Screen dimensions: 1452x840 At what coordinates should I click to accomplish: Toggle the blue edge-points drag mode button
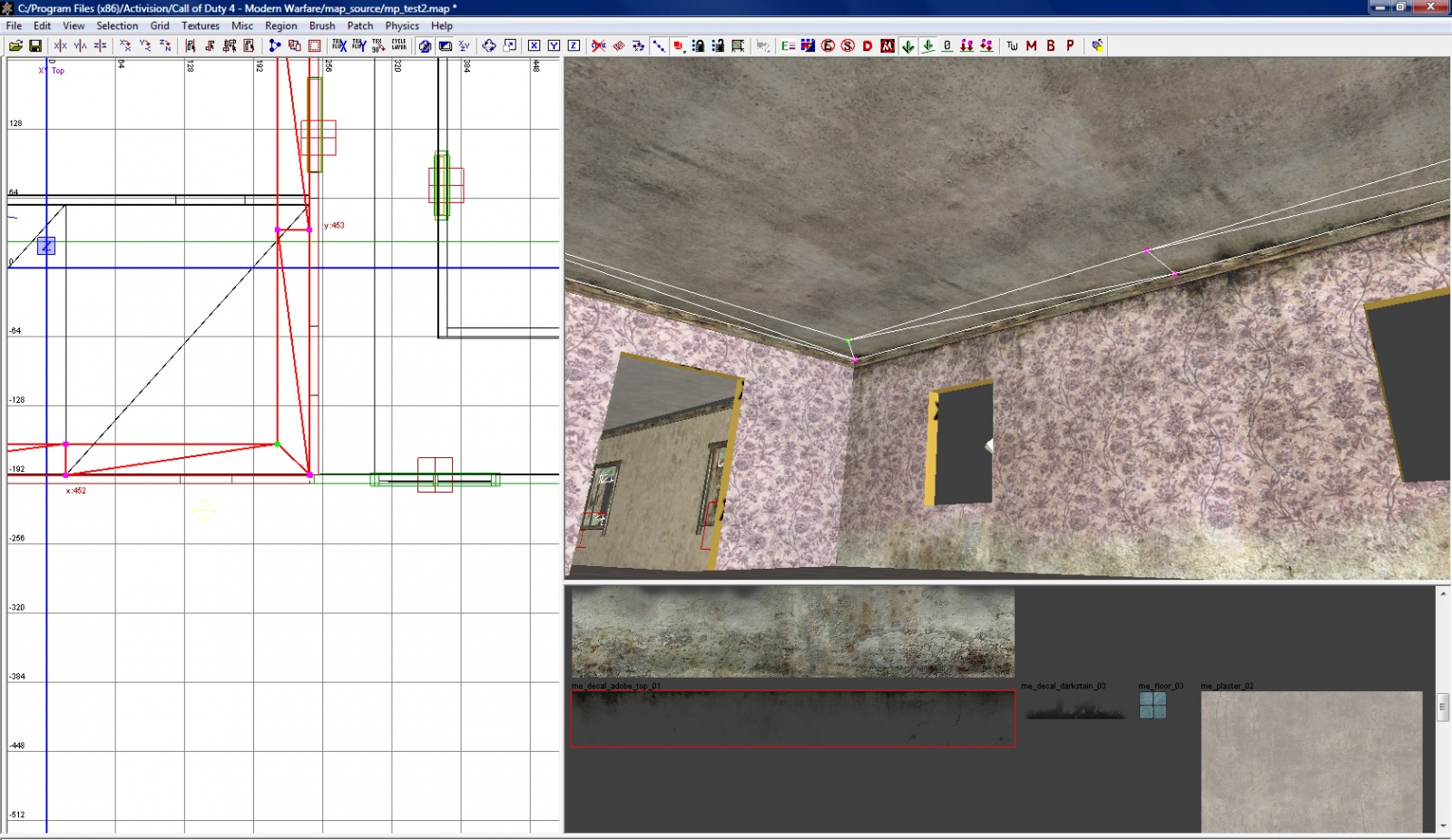659,45
